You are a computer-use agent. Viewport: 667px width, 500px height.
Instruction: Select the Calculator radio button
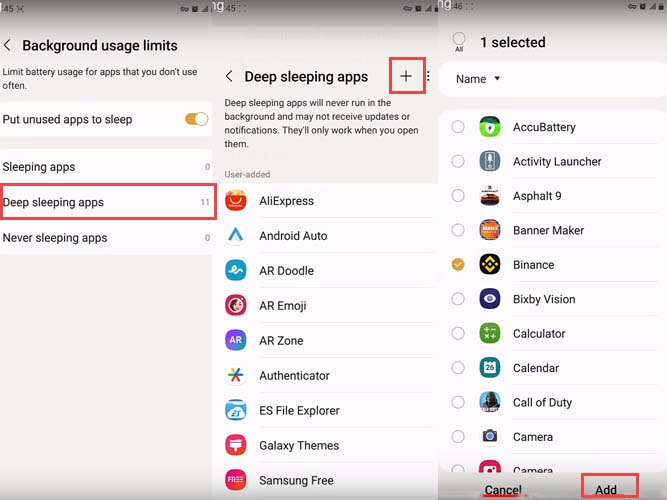point(458,333)
